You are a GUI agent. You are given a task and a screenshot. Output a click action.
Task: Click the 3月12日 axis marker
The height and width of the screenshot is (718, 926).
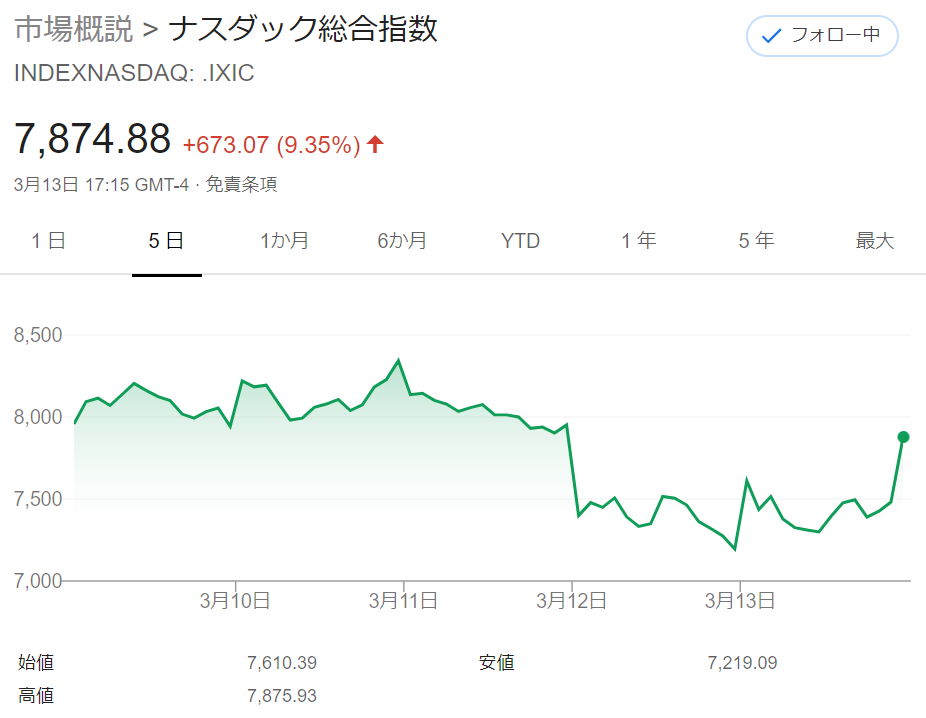point(571,600)
